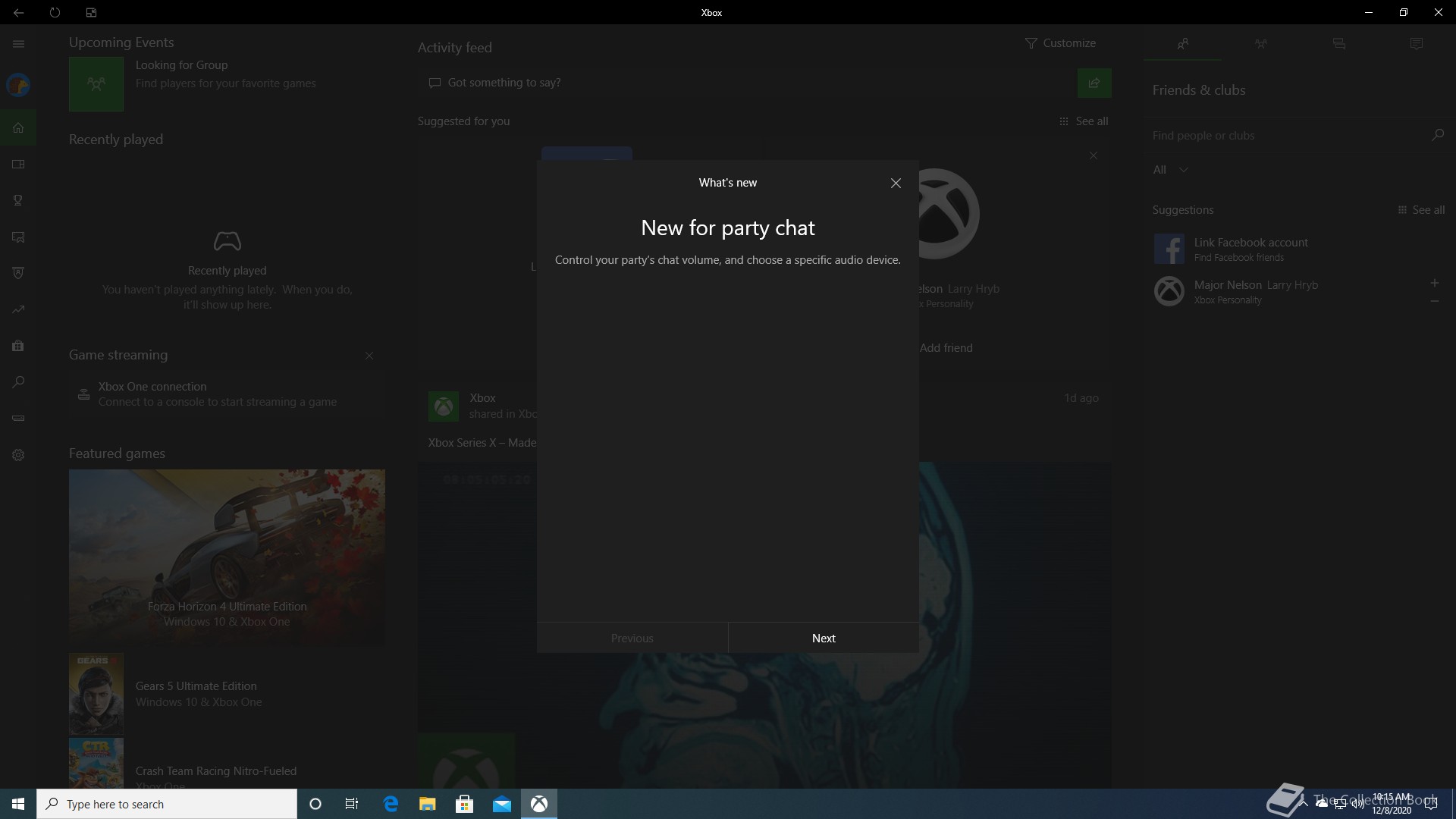Click the search magnifier in Friends panel
1456x819 pixels.
1437,135
